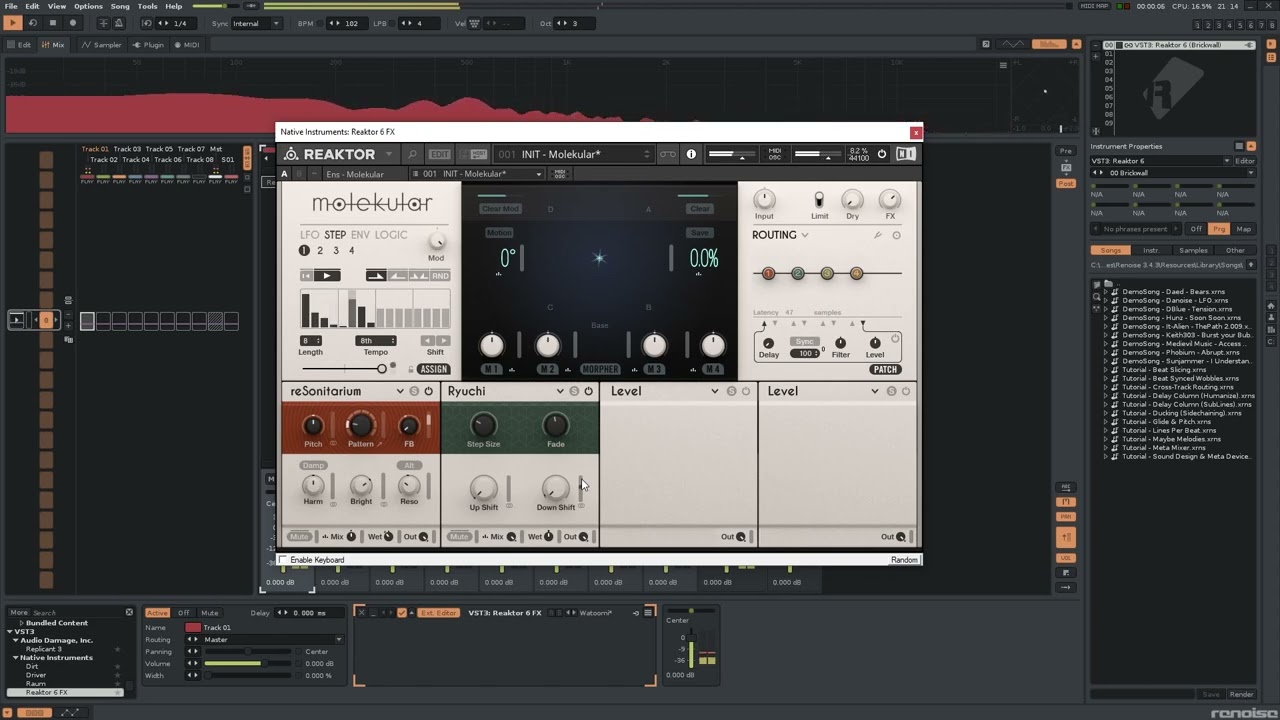
Task: Click the Ext. Editor button
Action: 438,612
